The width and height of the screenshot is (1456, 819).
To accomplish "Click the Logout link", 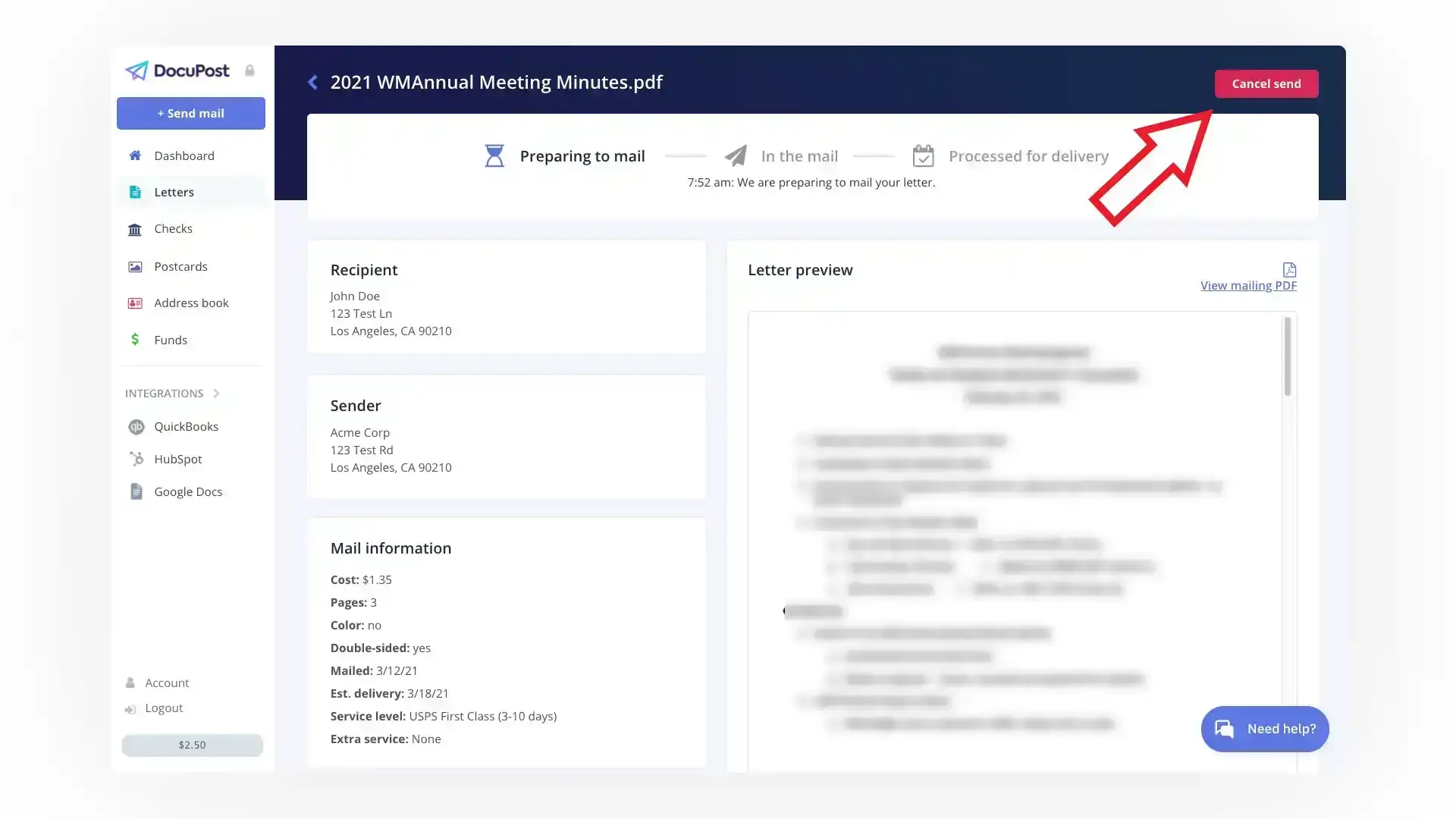I will tap(163, 707).
